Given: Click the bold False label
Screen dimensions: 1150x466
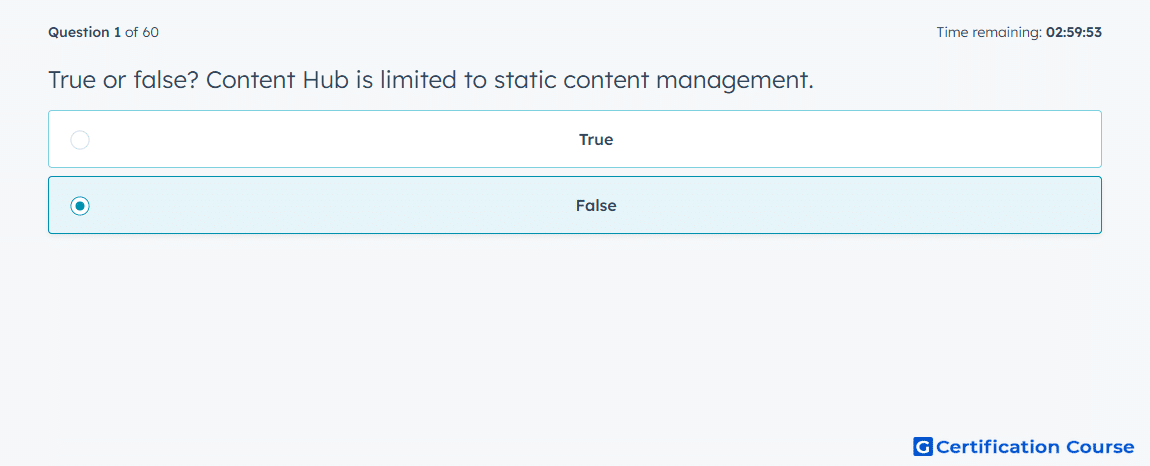Looking at the screenshot, I should point(596,206).
